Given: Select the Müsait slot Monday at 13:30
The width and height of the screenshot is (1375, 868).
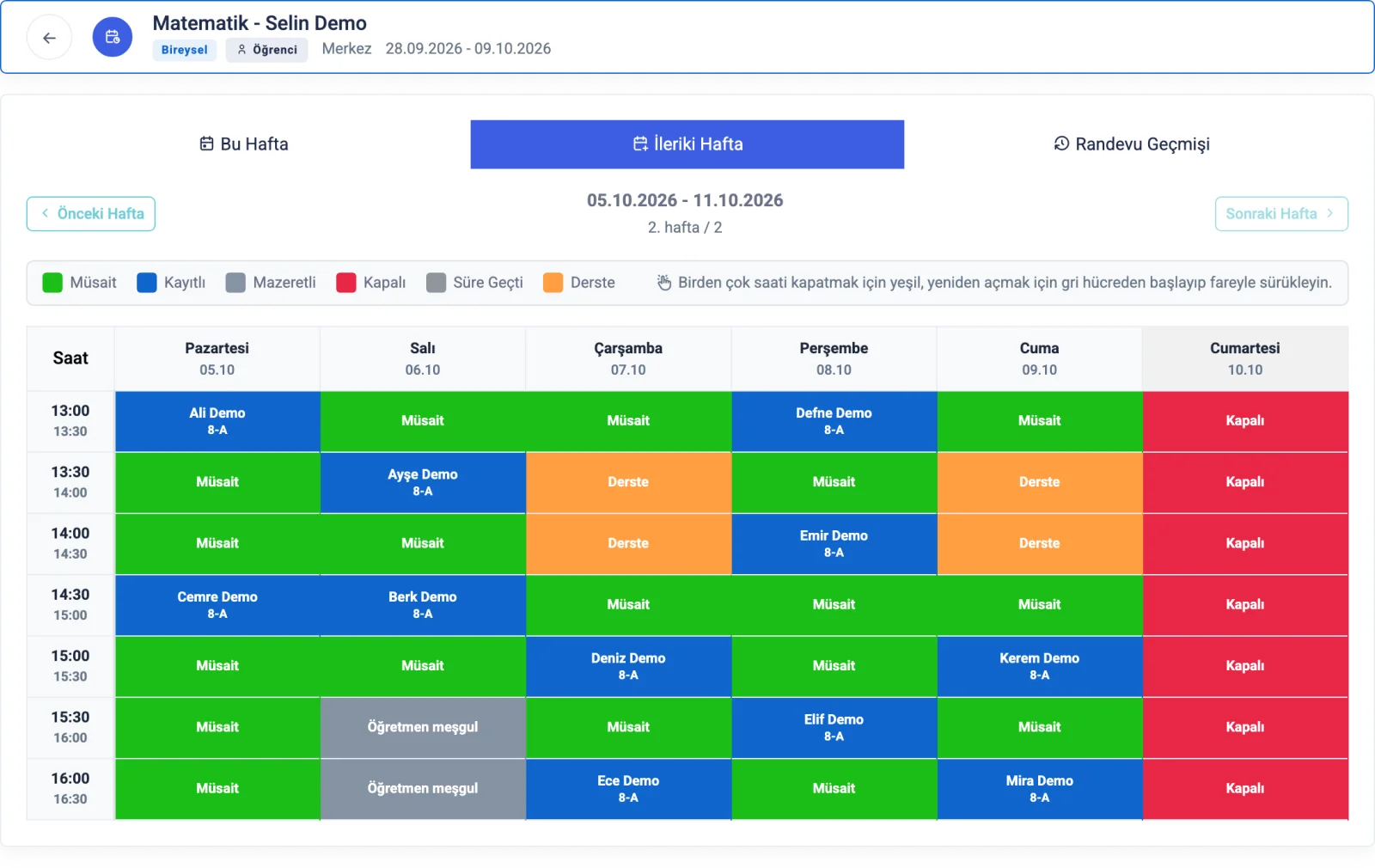Looking at the screenshot, I should click(217, 482).
